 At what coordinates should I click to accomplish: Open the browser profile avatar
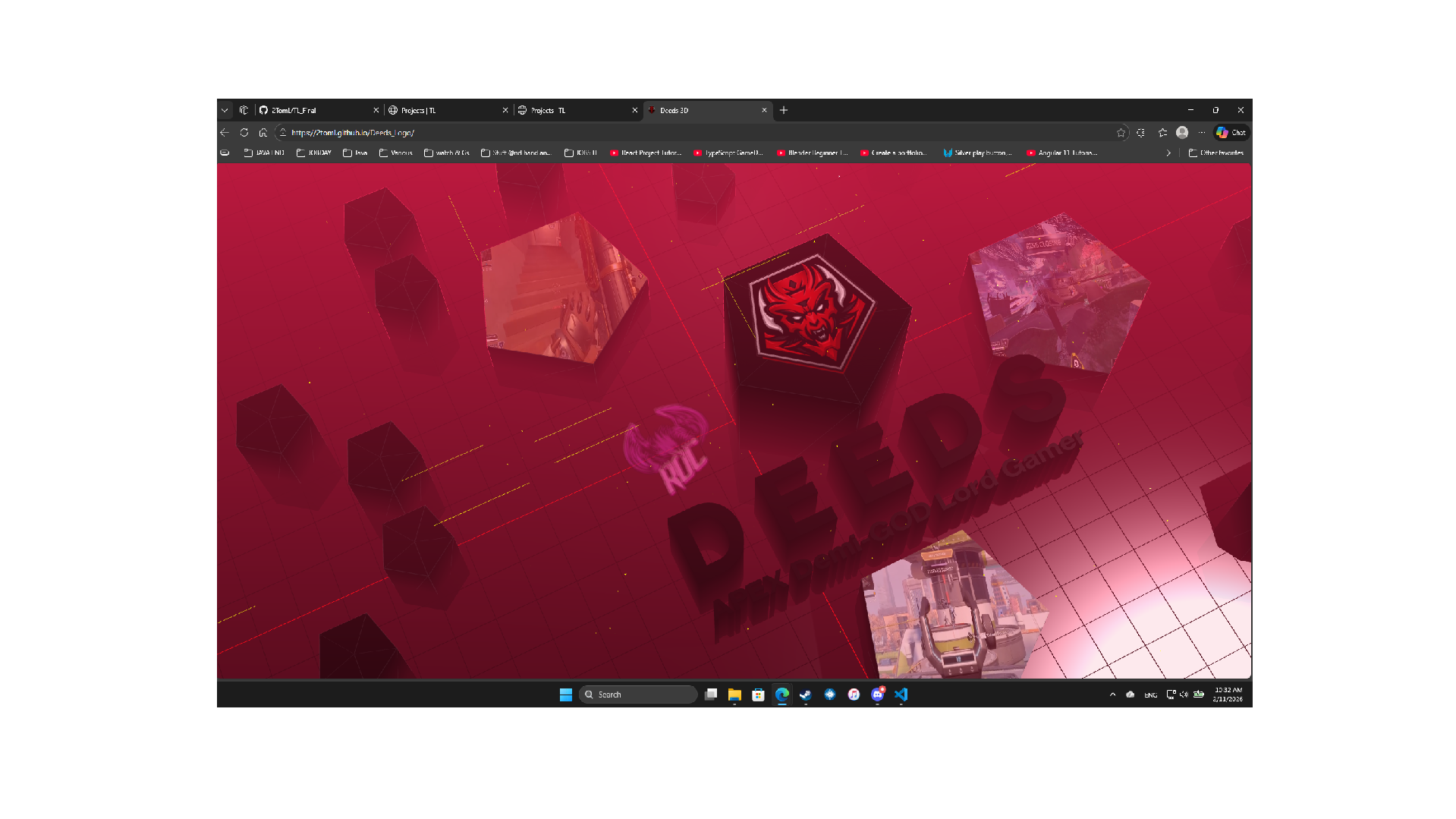pyautogui.click(x=1182, y=132)
